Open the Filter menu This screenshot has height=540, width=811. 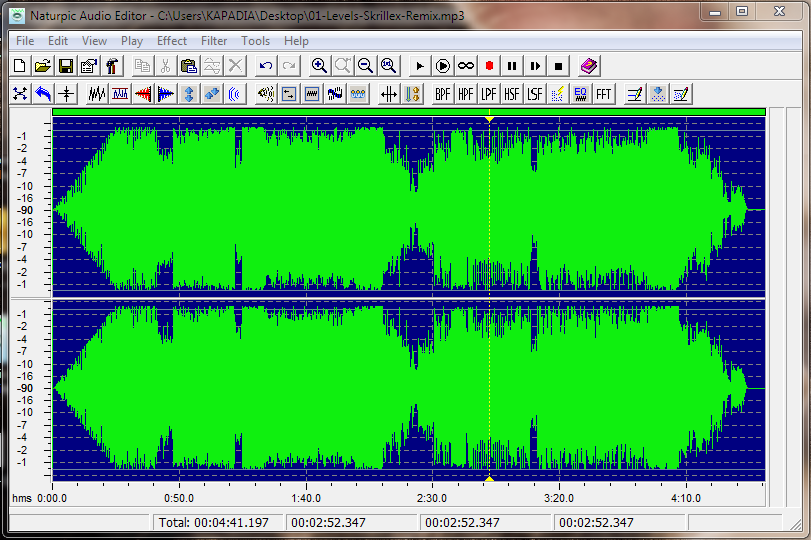pos(214,41)
